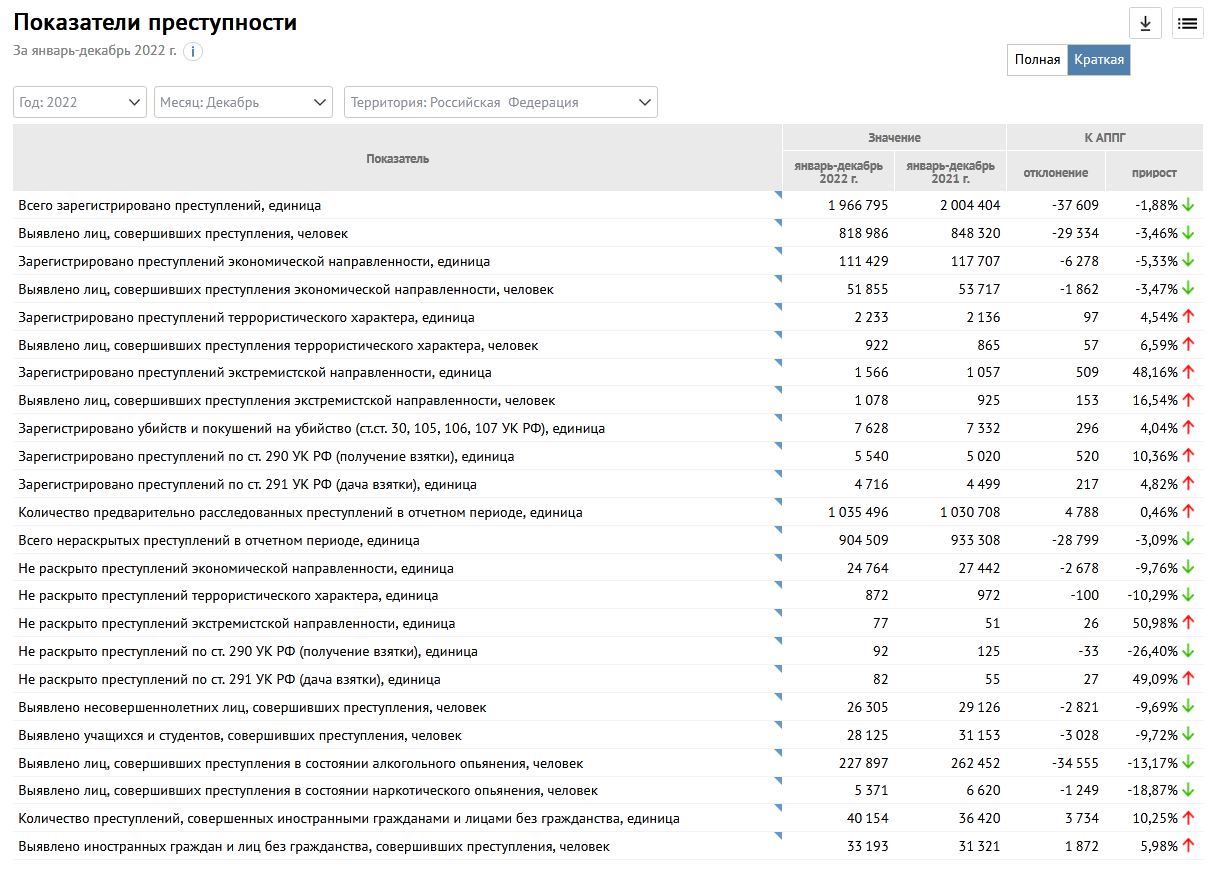This screenshot has height=869, width=1218.
Task: Click red up arrow beside 48,16%
Action: click(1188, 372)
